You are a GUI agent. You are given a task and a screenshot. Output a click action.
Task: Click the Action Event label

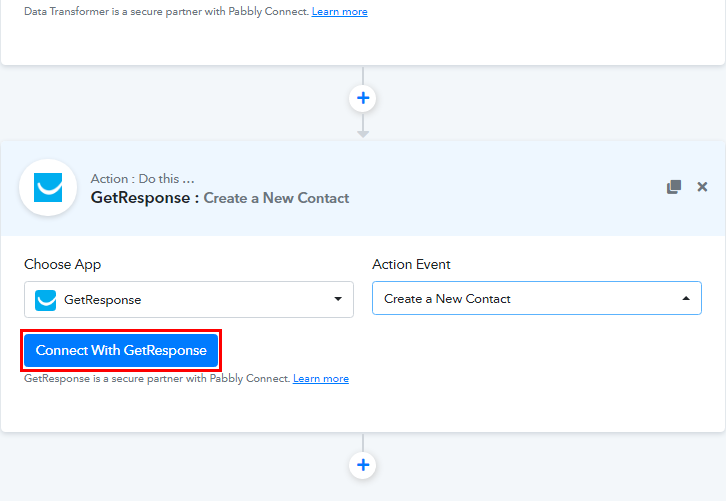coord(411,264)
